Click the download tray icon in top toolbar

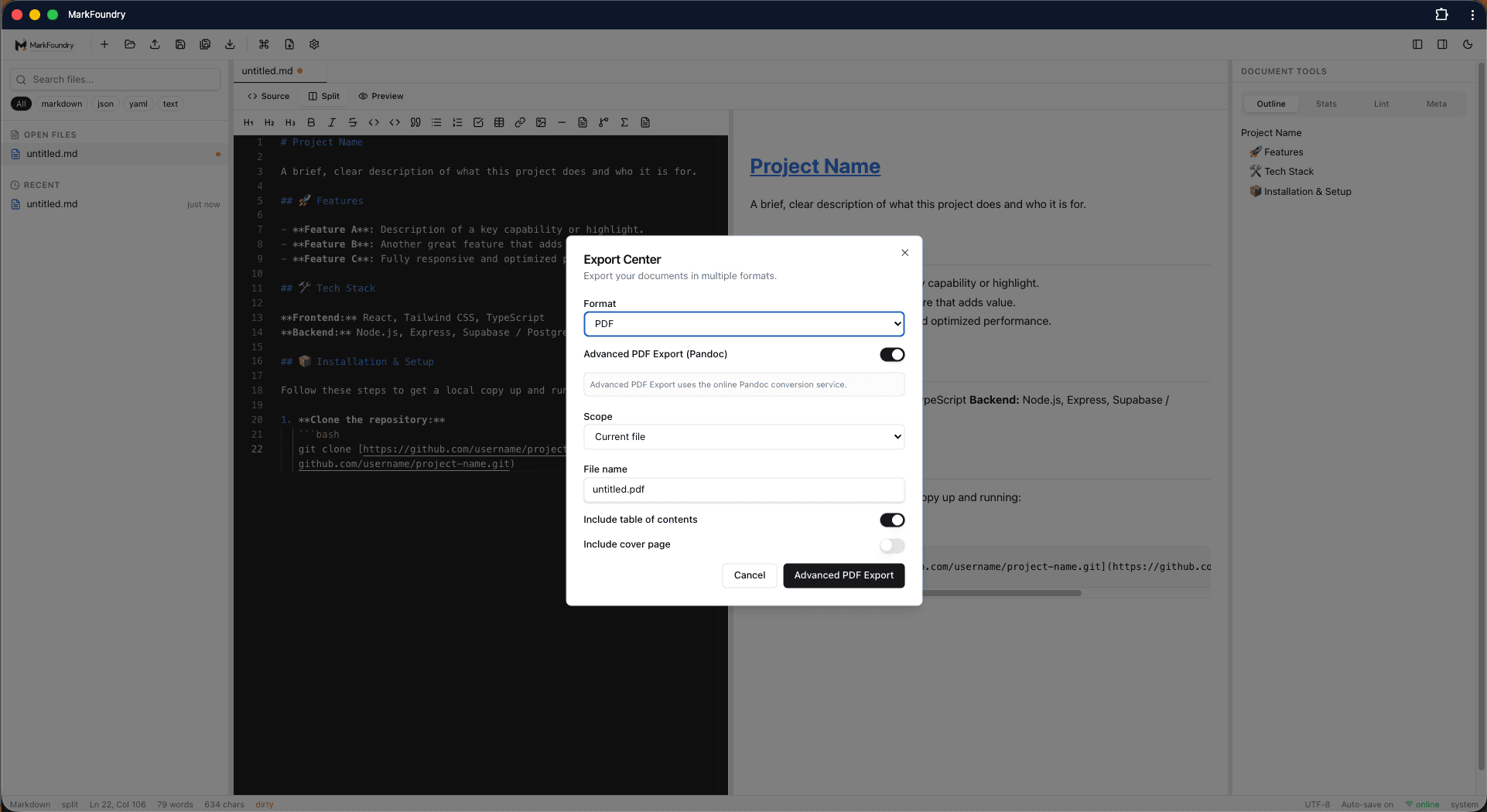coord(230,45)
